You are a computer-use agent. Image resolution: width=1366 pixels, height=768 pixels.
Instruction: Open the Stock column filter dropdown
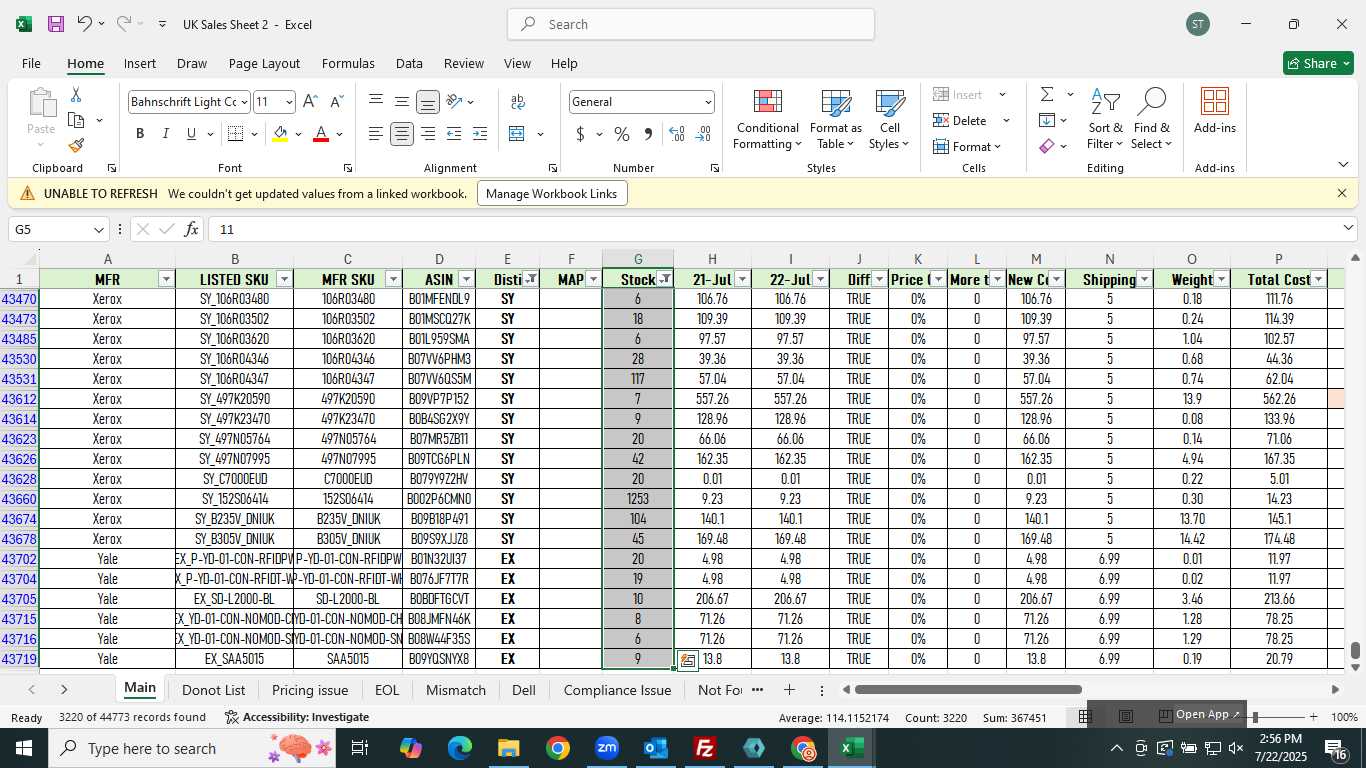[665, 280]
